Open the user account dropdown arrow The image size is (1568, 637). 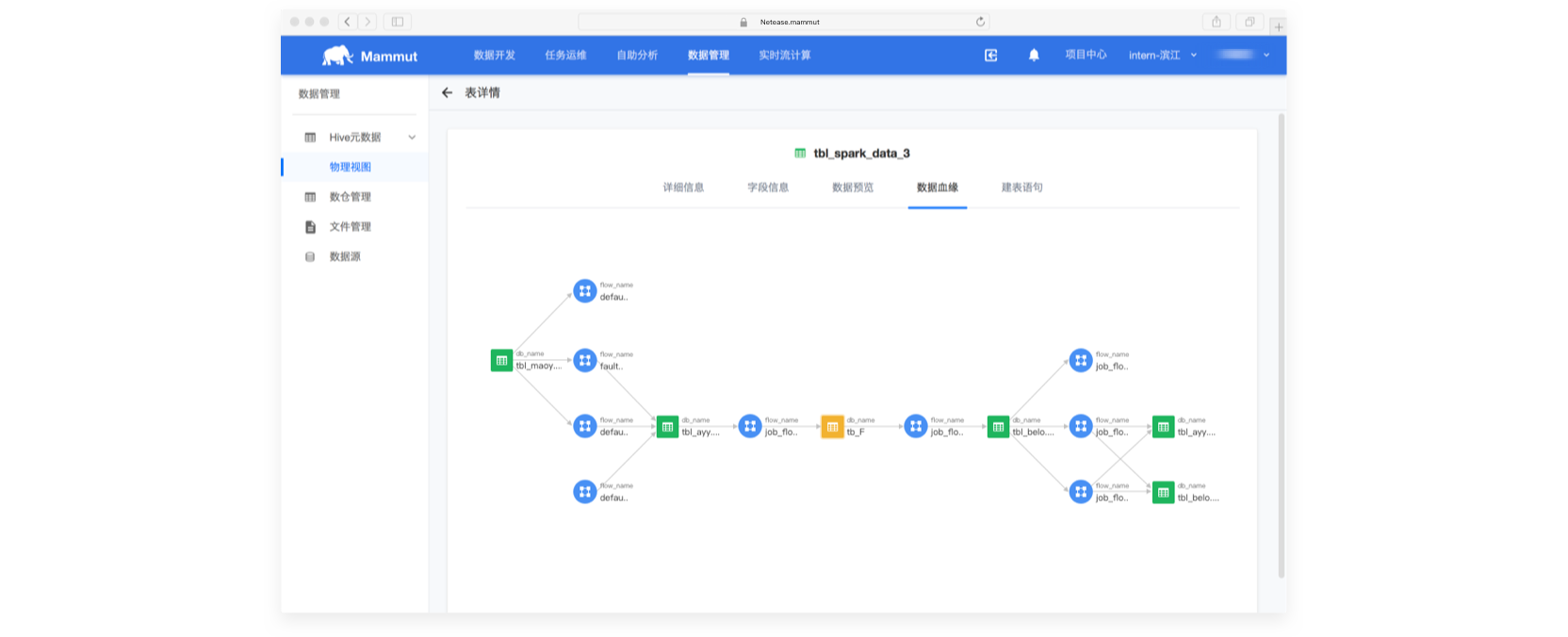pyautogui.click(x=1266, y=56)
